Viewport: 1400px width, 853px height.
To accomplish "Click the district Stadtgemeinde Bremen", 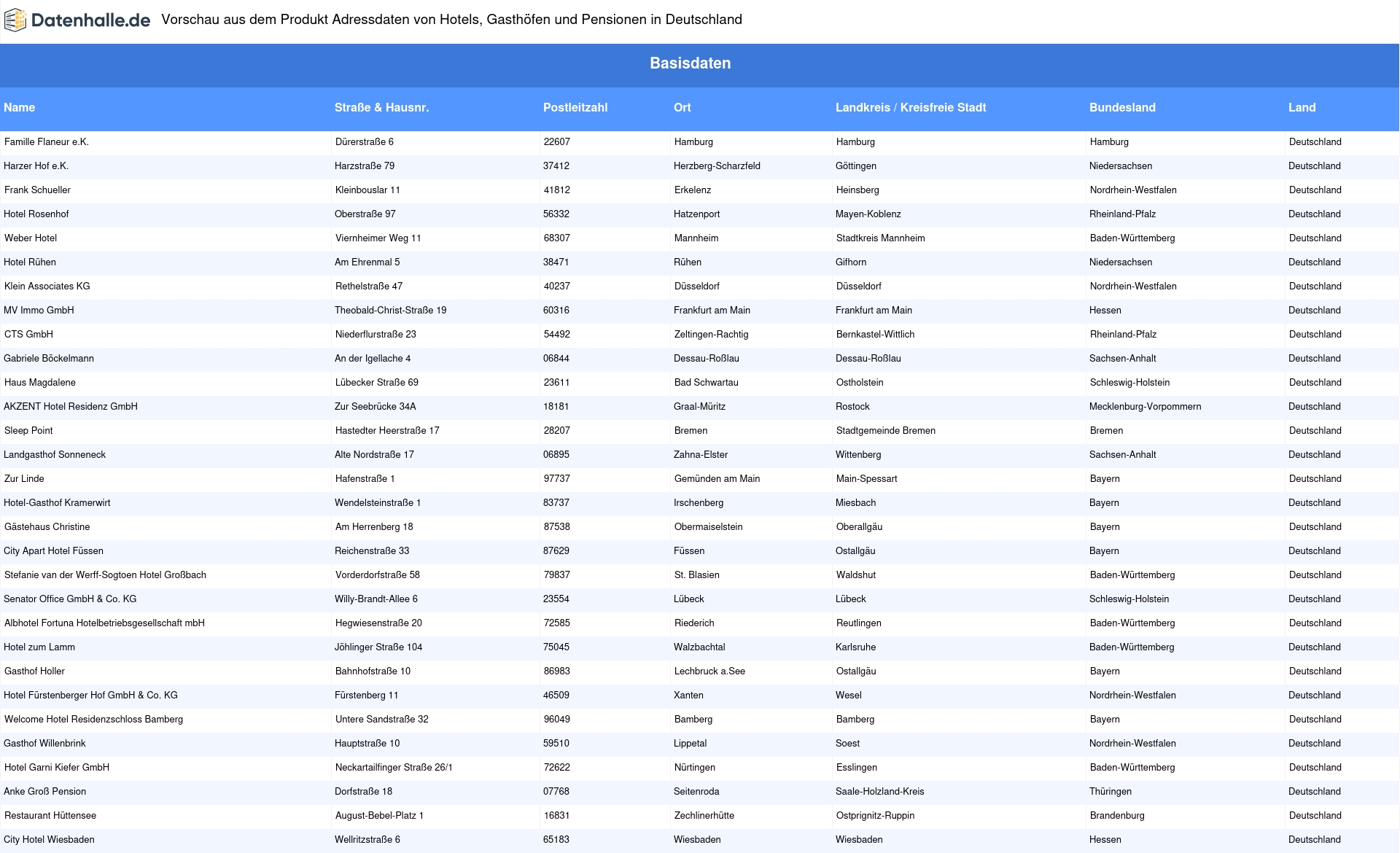I will 886,431.
